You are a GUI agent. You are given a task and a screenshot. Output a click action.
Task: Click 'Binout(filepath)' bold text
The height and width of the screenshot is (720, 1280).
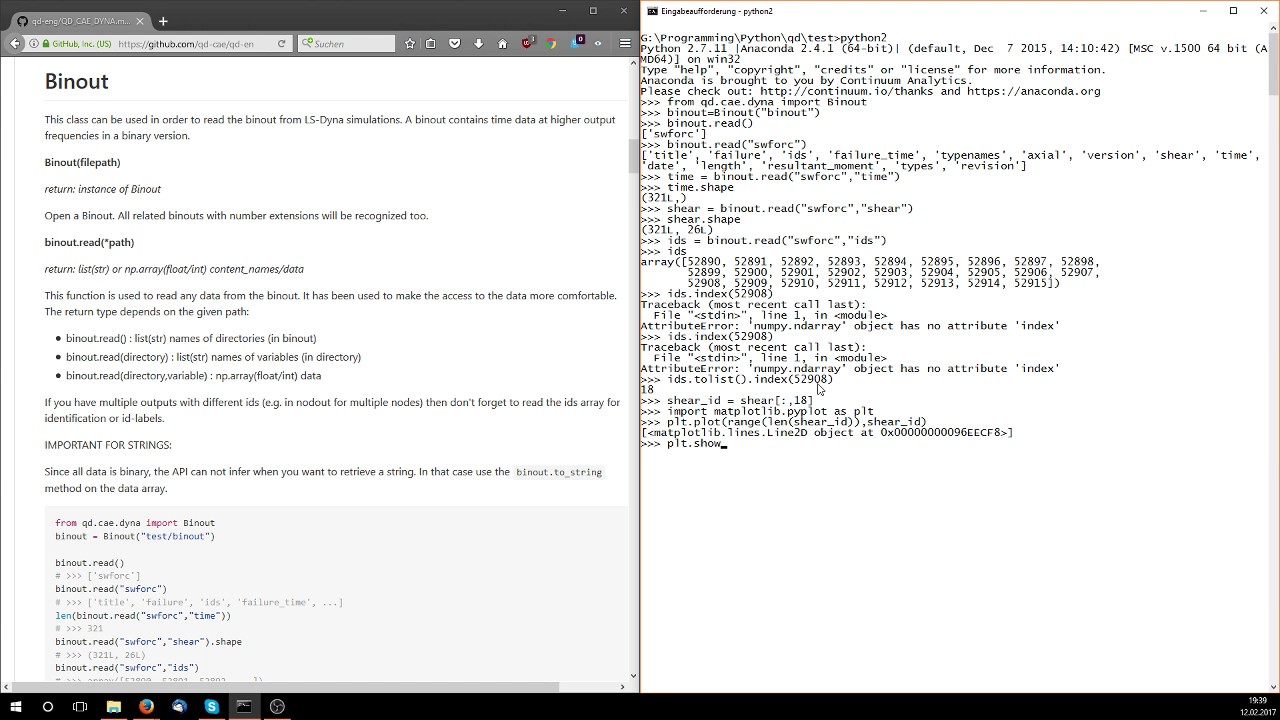(82, 162)
